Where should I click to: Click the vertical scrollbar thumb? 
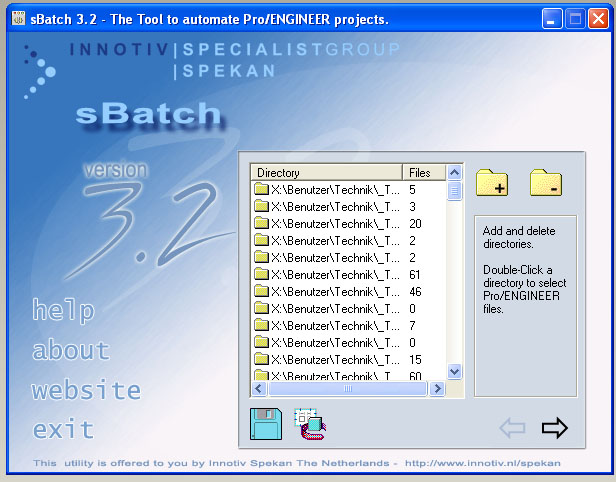(455, 191)
